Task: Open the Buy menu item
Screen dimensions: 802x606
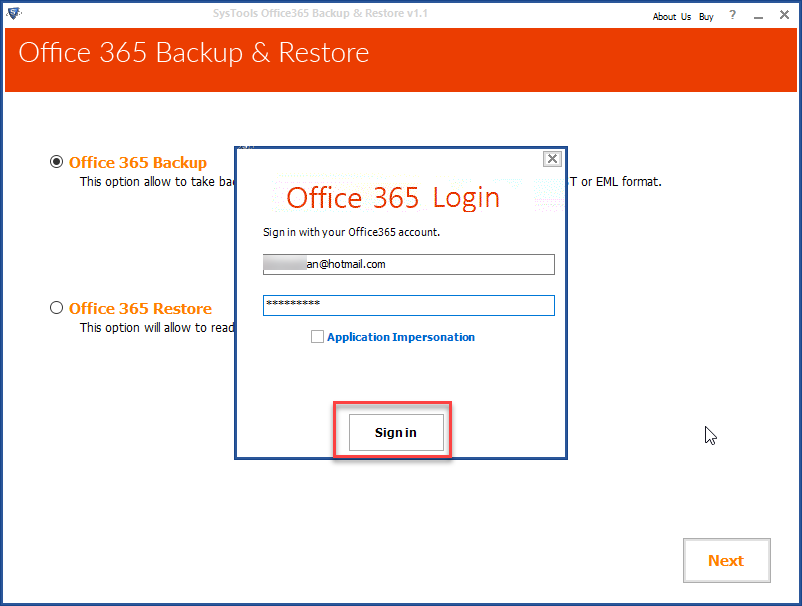Action: tap(706, 16)
